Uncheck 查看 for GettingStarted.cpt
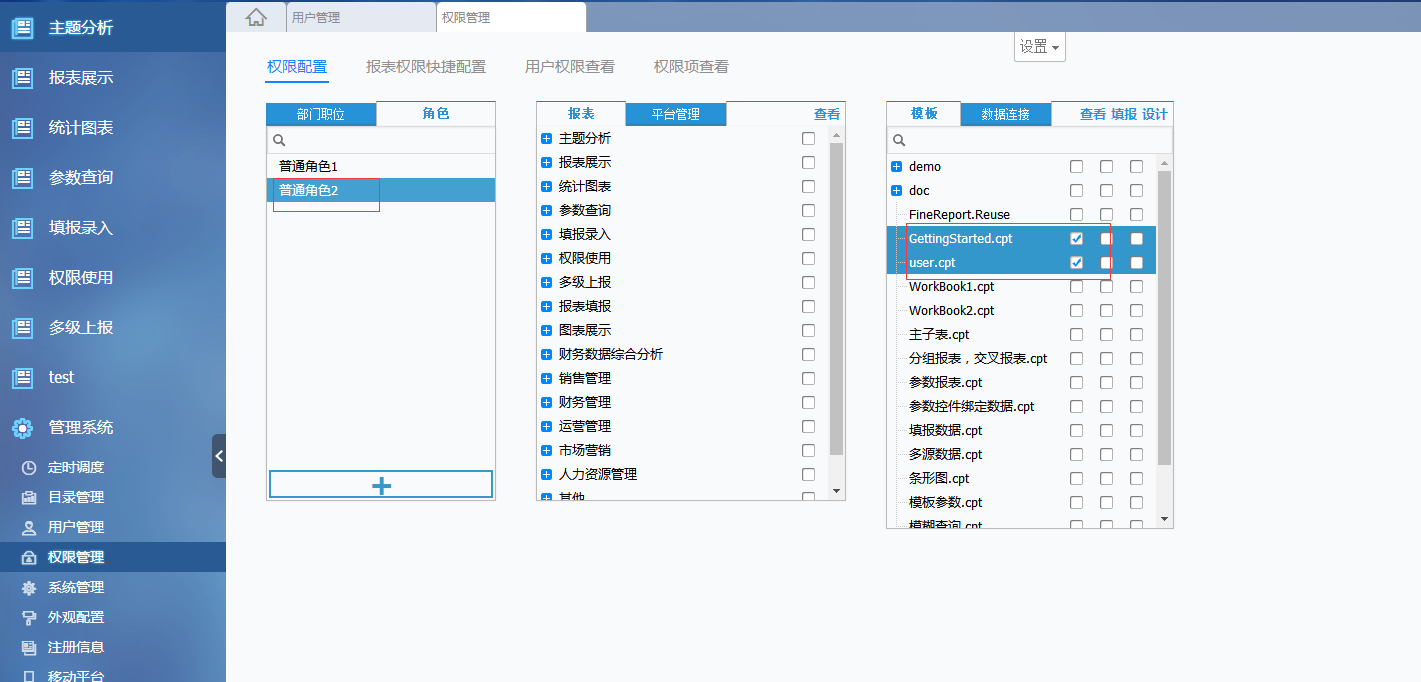 (x=1076, y=239)
